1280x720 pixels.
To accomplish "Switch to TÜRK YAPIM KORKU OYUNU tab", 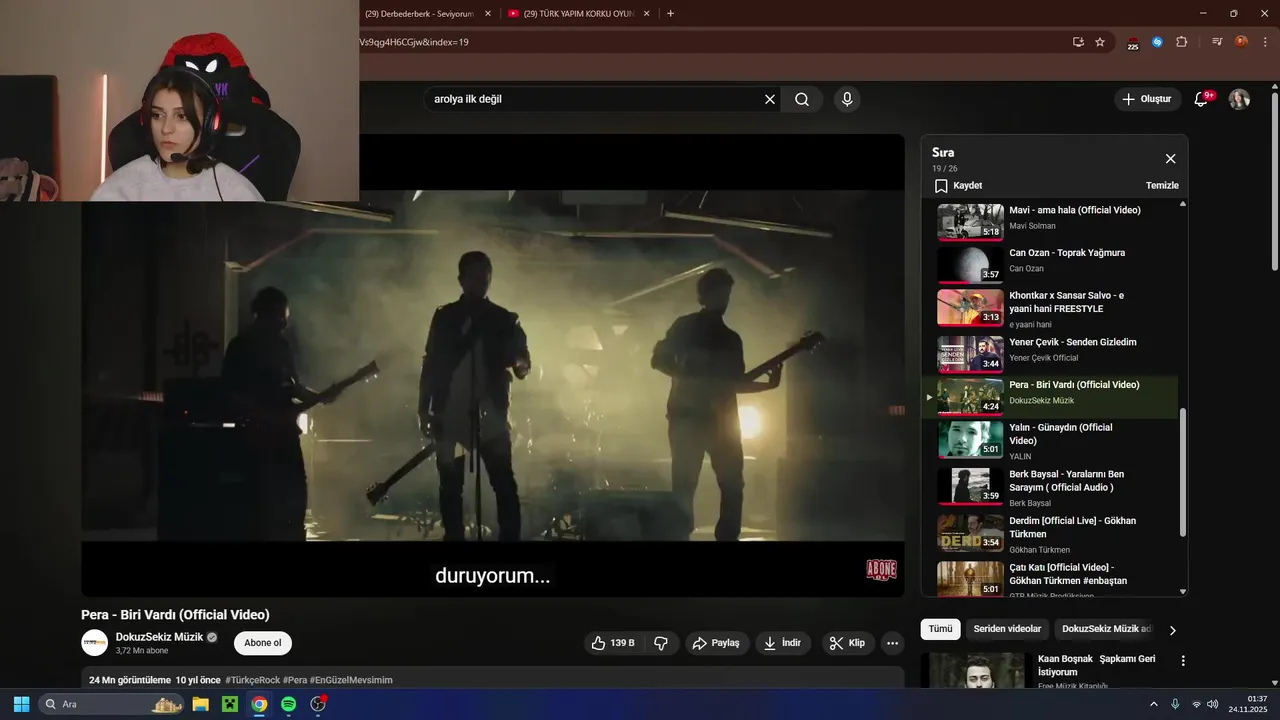I will [580, 14].
